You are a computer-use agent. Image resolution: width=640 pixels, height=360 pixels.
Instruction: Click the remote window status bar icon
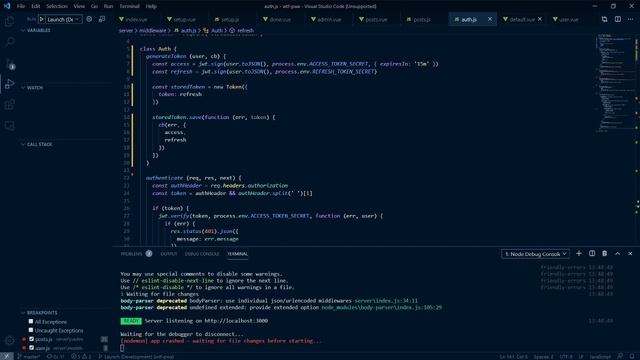[7, 356]
